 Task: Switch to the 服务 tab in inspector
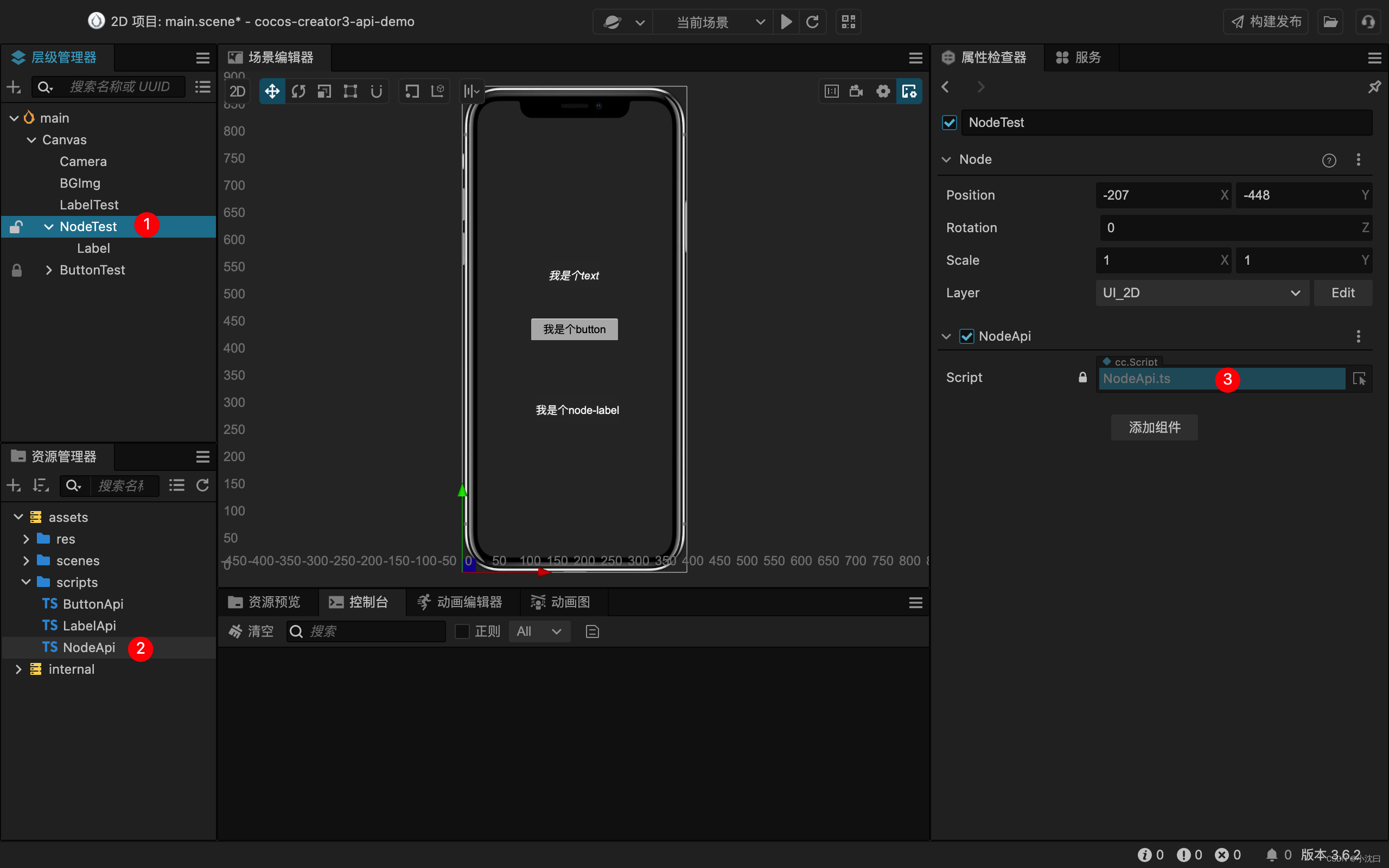[1080, 58]
